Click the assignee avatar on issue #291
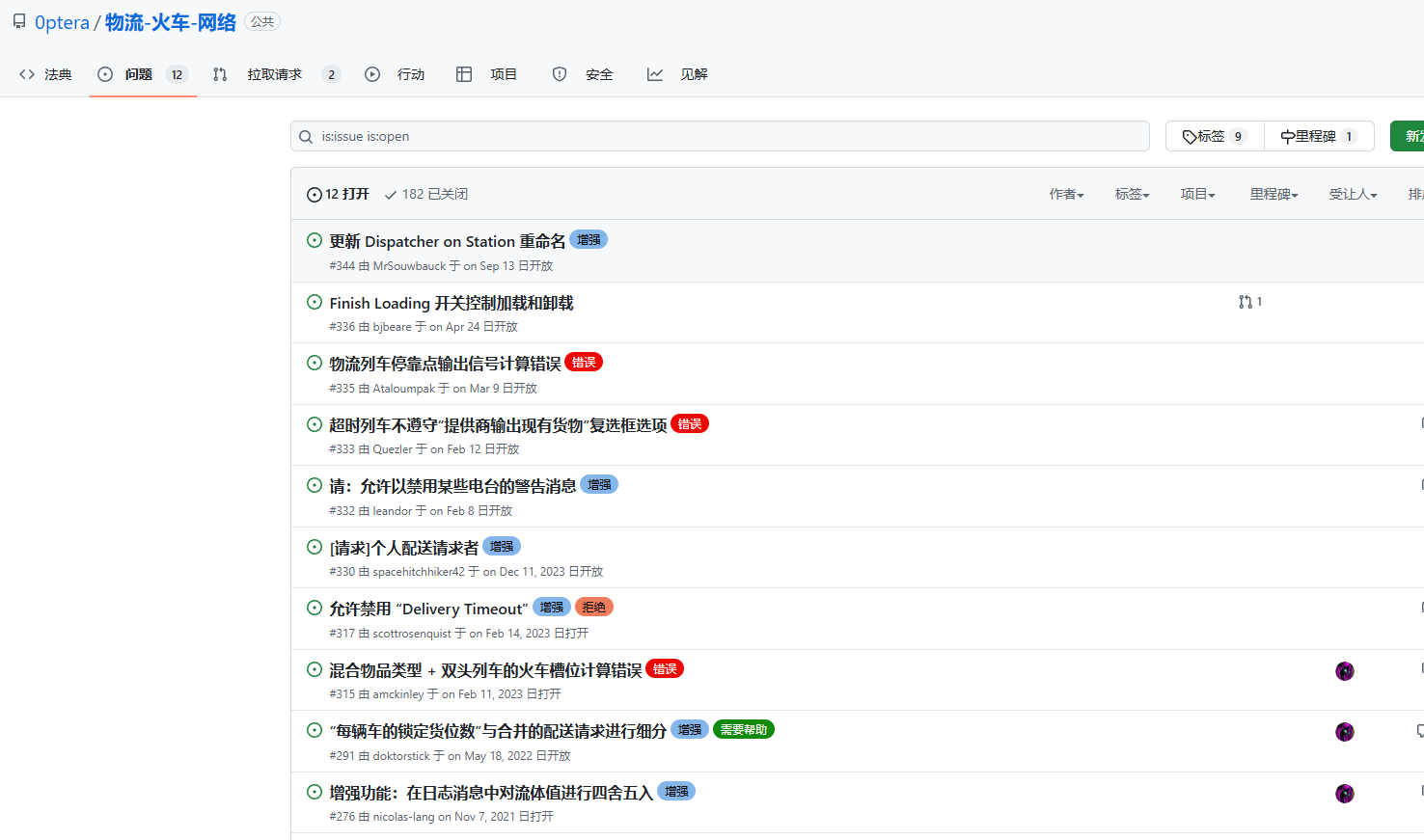 click(x=1344, y=732)
